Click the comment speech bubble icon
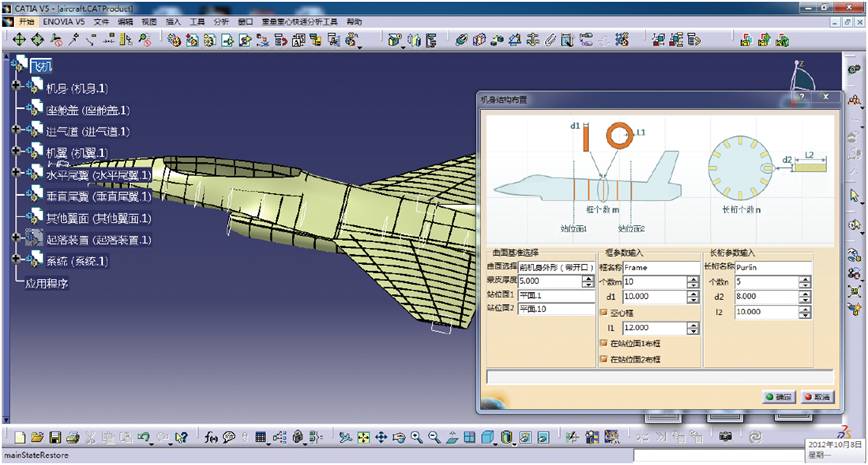868x465 pixels. click(229, 437)
